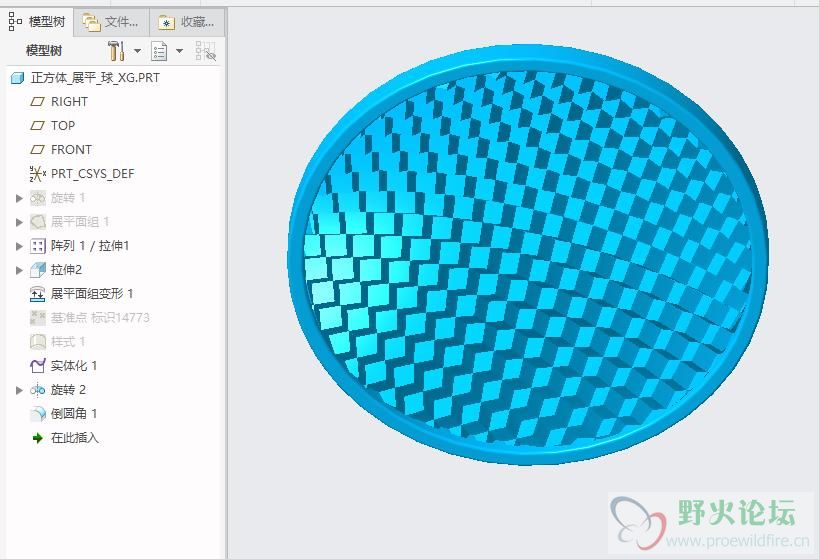Expand the 旋转 1 feature
The width and height of the screenshot is (819, 559).
(19, 198)
